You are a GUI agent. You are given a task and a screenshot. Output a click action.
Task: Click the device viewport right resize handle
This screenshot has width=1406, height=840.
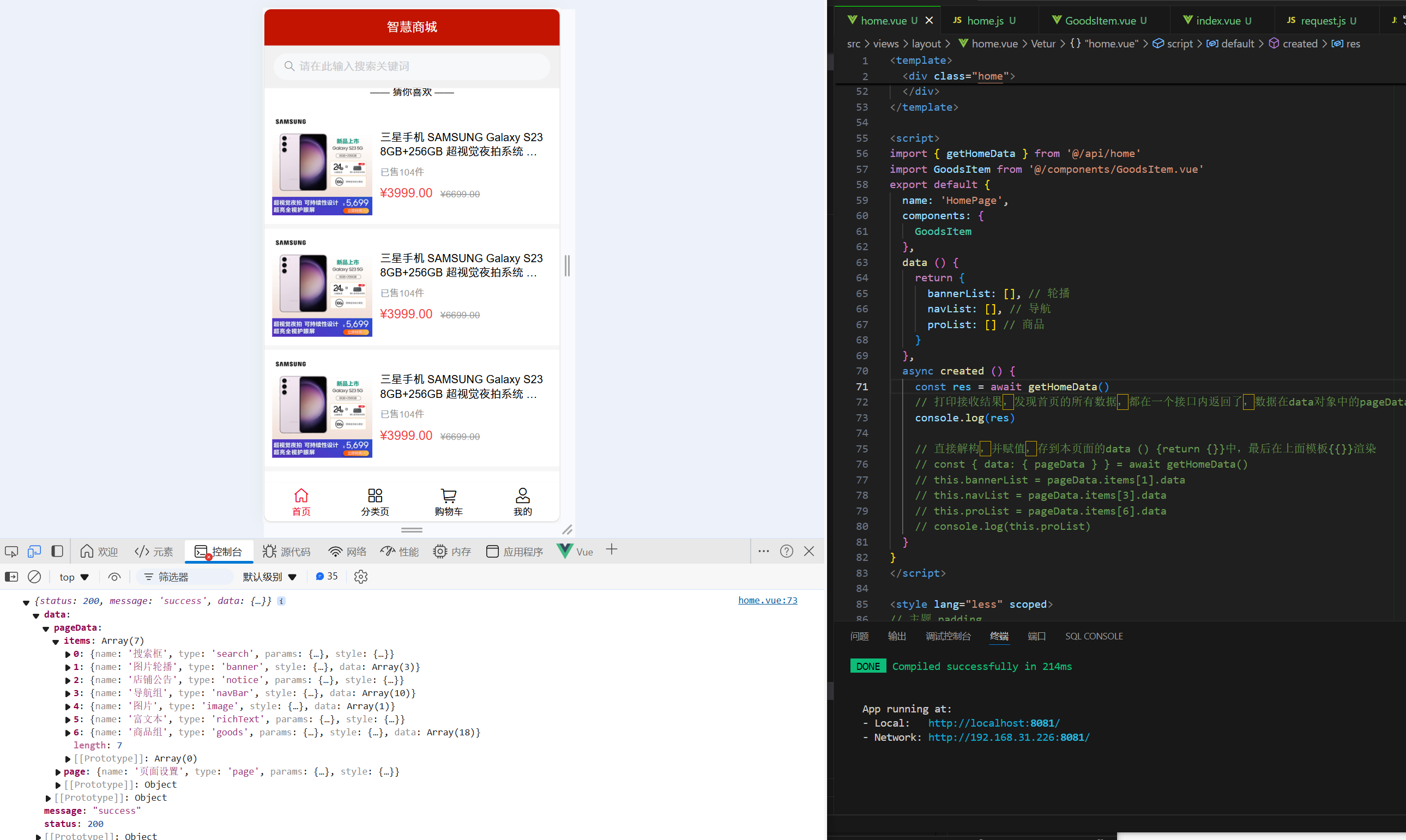point(567,265)
